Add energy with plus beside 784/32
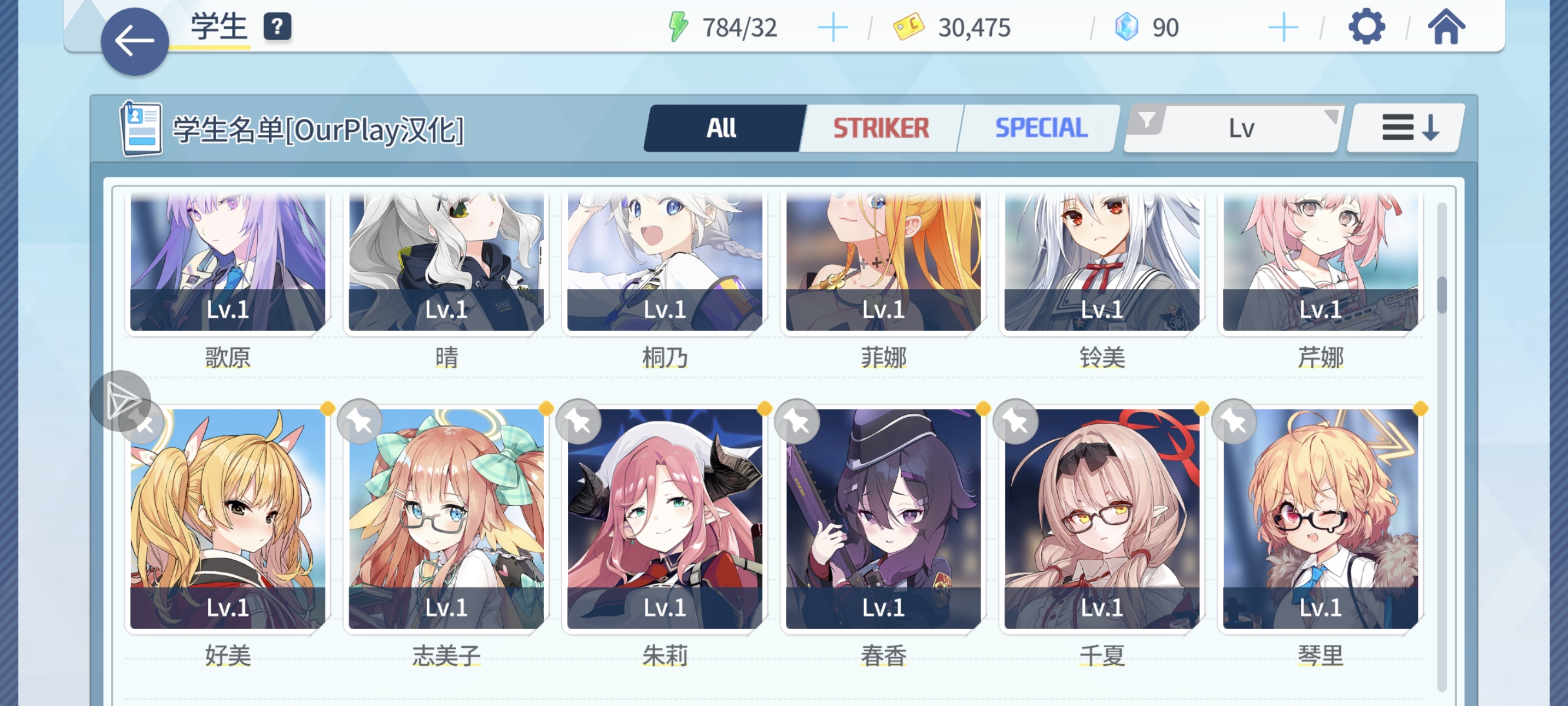This screenshot has width=1568, height=706. [x=832, y=28]
